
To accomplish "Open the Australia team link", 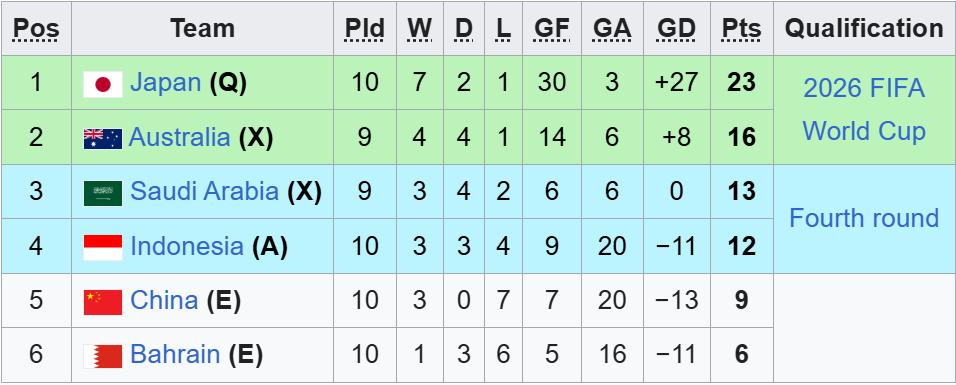I will [x=179, y=137].
